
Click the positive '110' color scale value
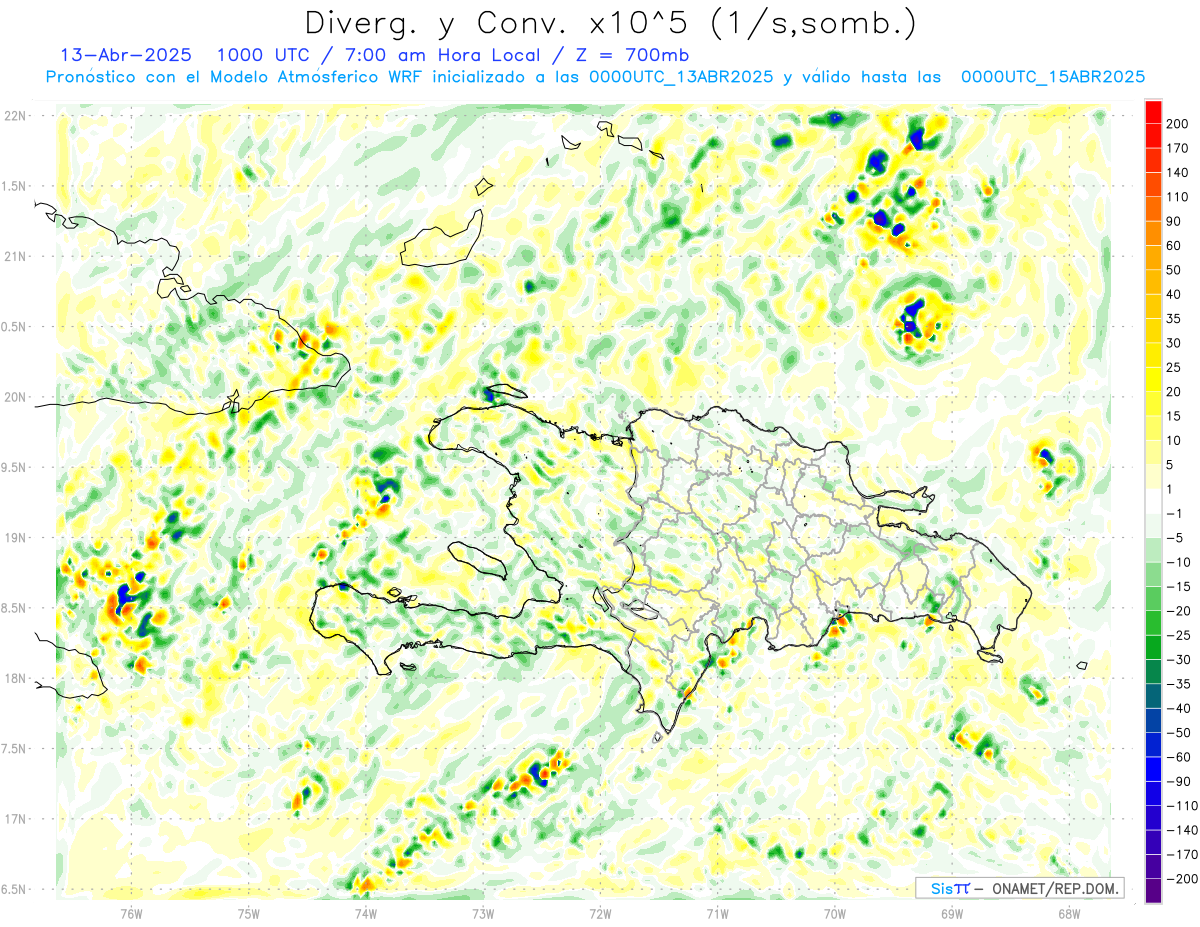click(x=1177, y=197)
